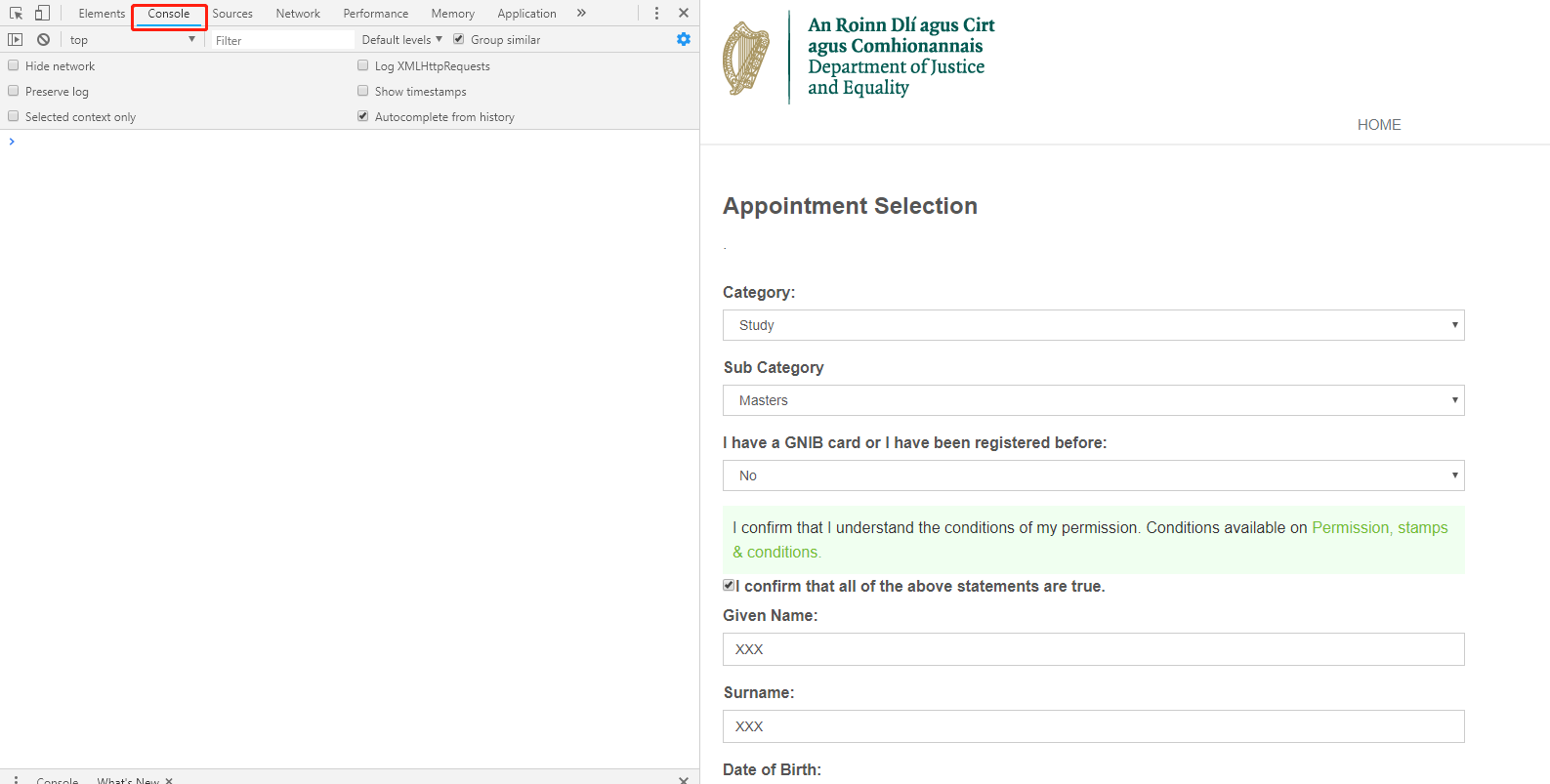Show more DevTools tabs chevron

coord(581,14)
